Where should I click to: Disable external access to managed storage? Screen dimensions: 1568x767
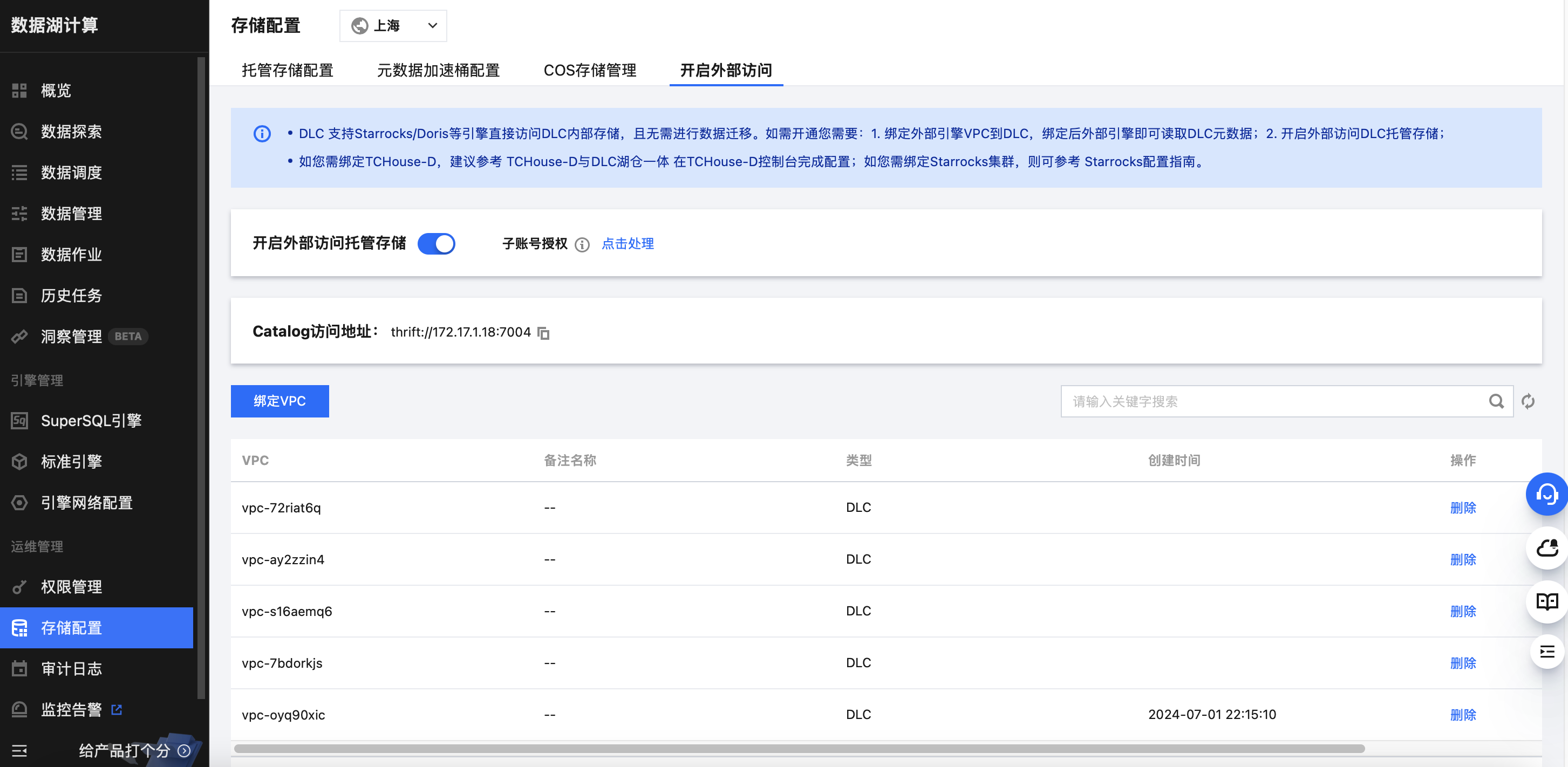(436, 244)
